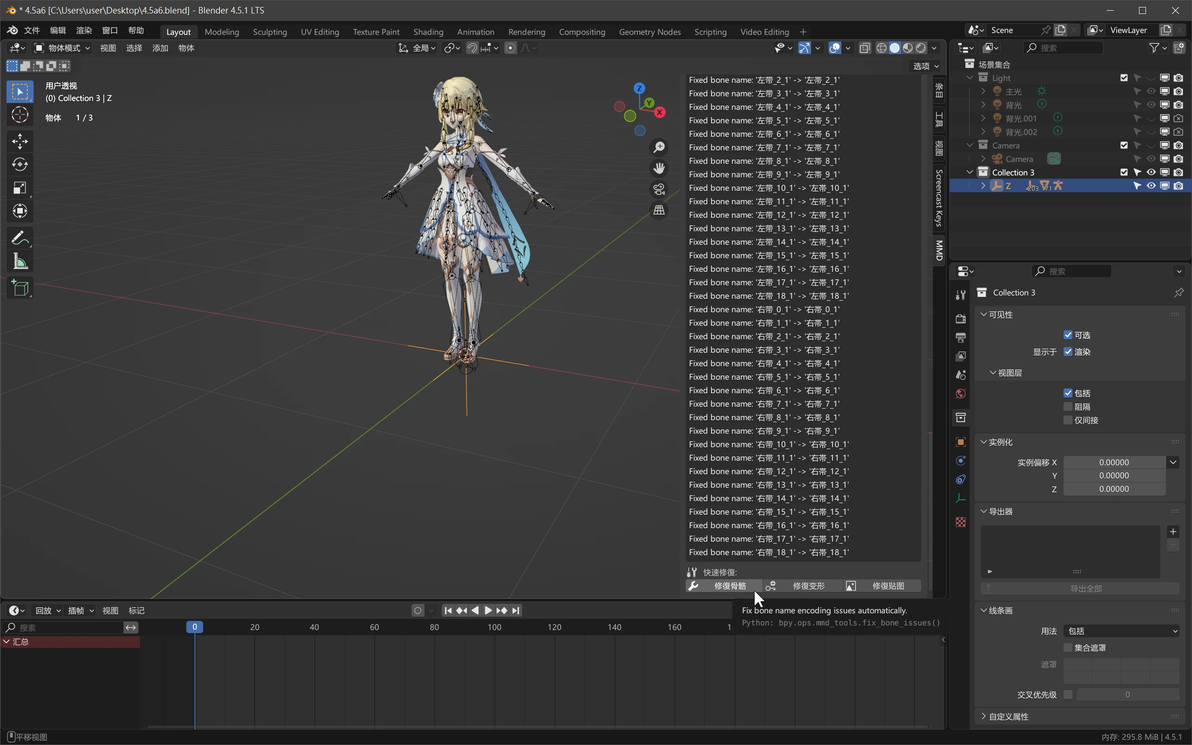Activate the Rotate tool
Screen dimensions: 1192x745
pos(20,164)
